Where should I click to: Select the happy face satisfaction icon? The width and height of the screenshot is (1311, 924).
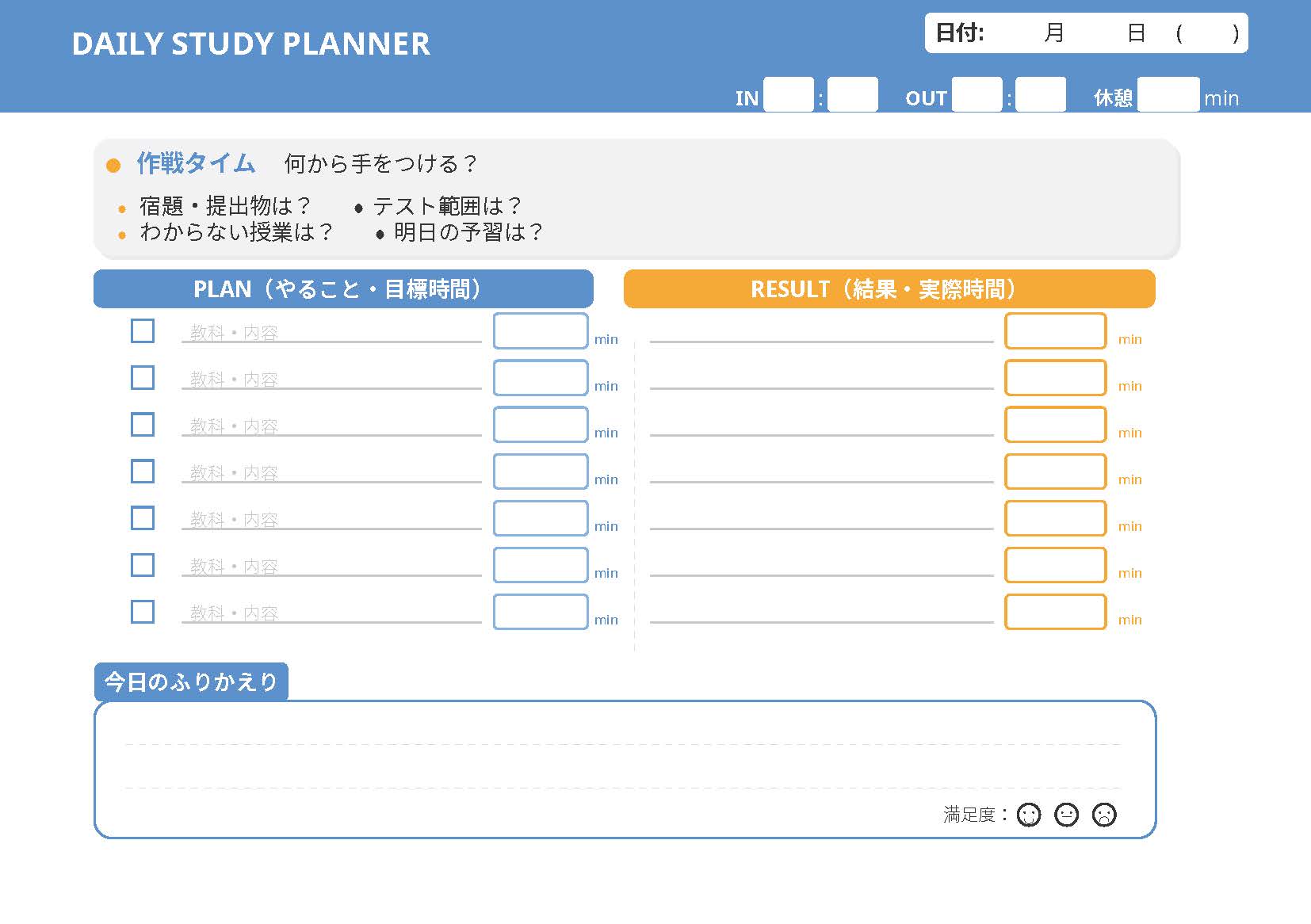[x=1029, y=815]
